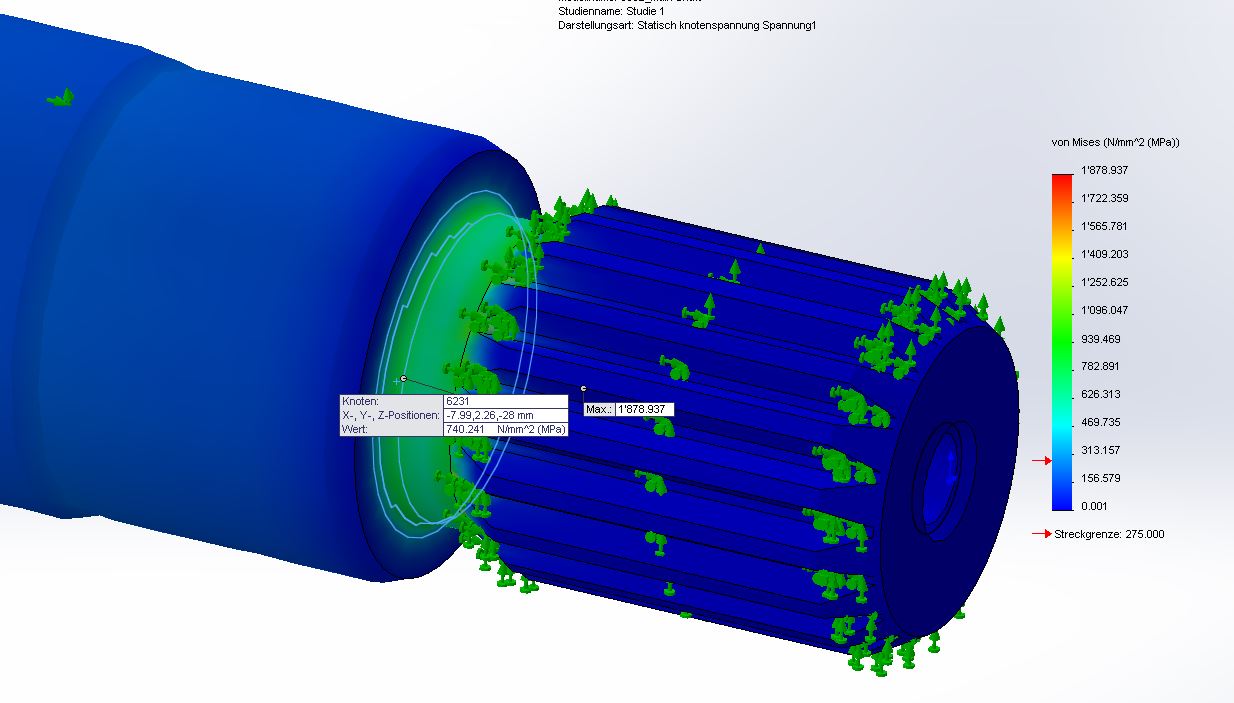
Task: Click the Darstellungsart plot title text
Action: point(687,25)
